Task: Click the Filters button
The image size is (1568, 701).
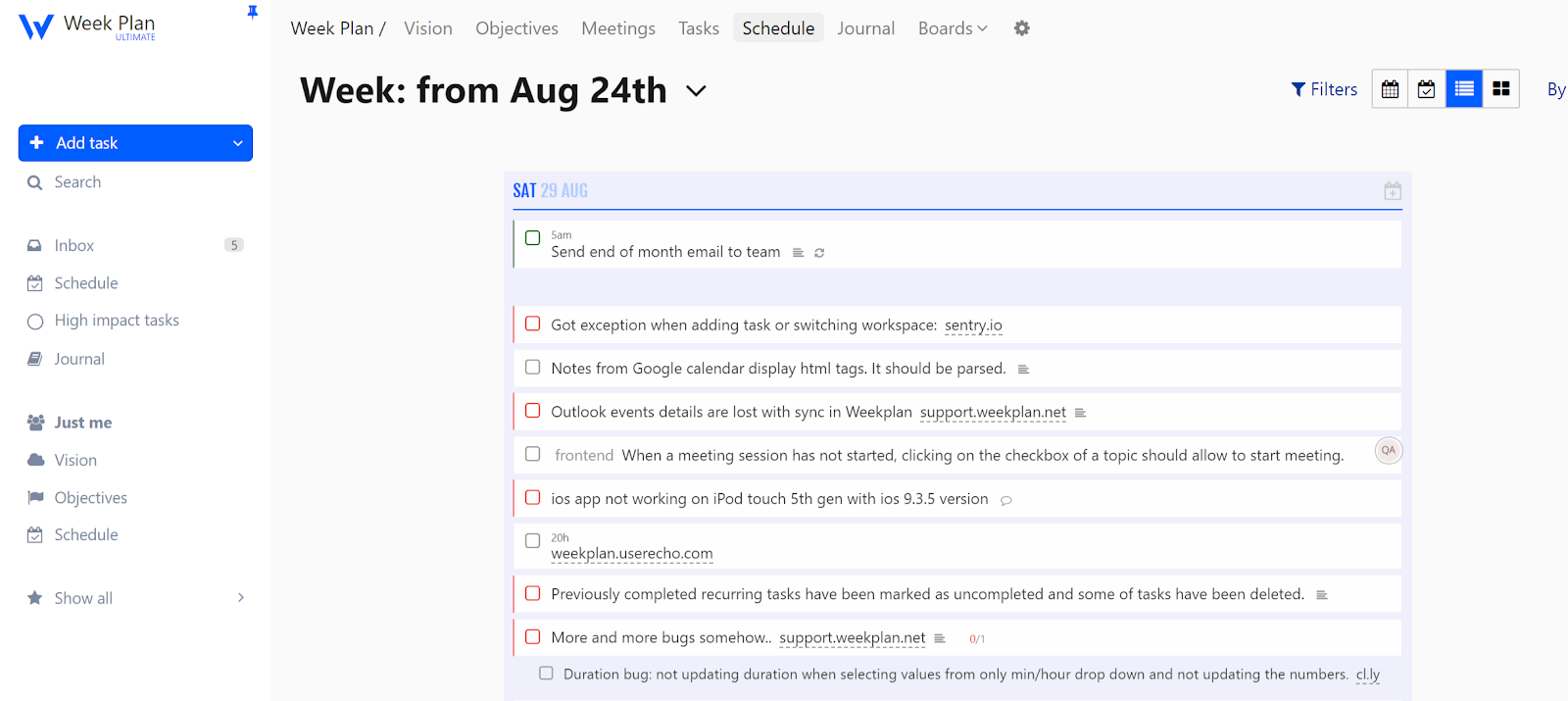Action: [x=1324, y=89]
